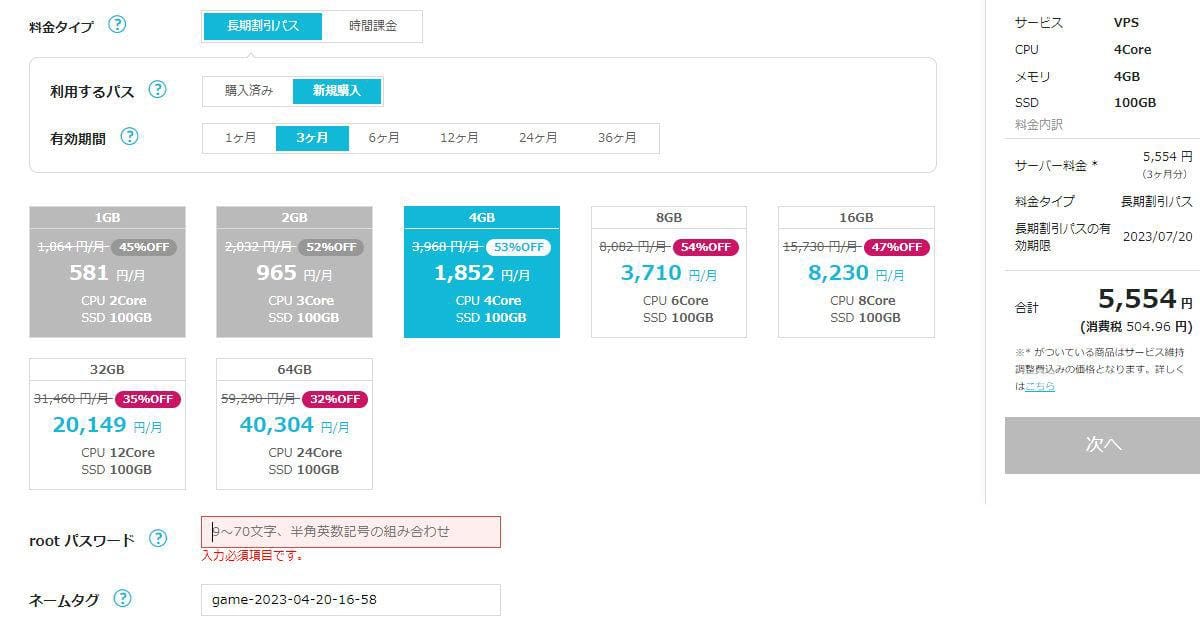Click the 20,149 price on 32GB plan
1200x630 pixels.
click(x=90, y=425)
